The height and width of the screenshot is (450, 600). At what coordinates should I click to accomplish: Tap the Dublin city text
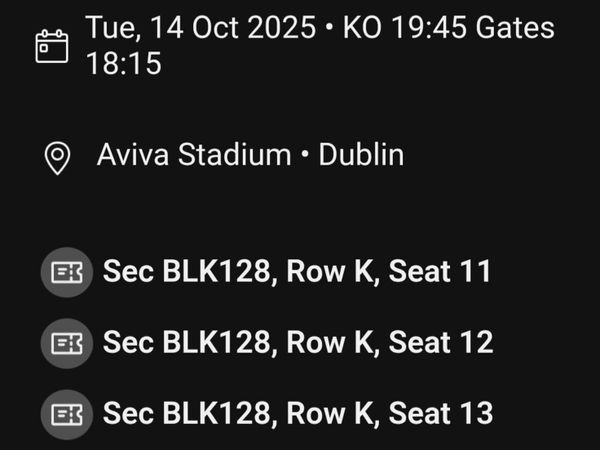coord(361,156)
